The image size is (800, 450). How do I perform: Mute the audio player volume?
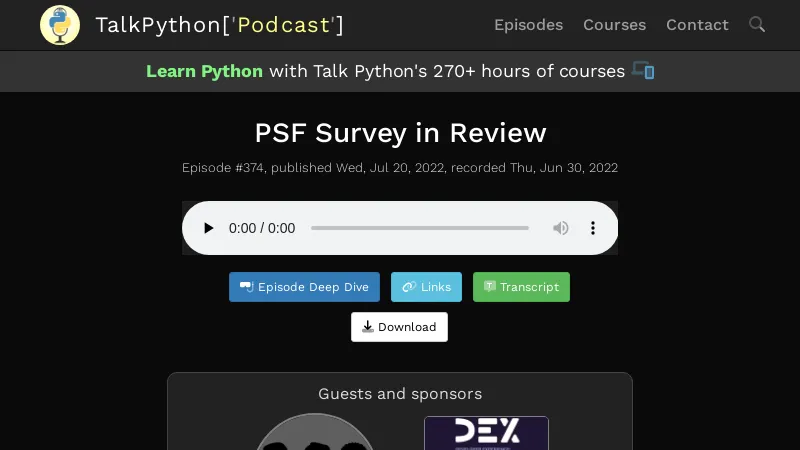click(561, 228)
